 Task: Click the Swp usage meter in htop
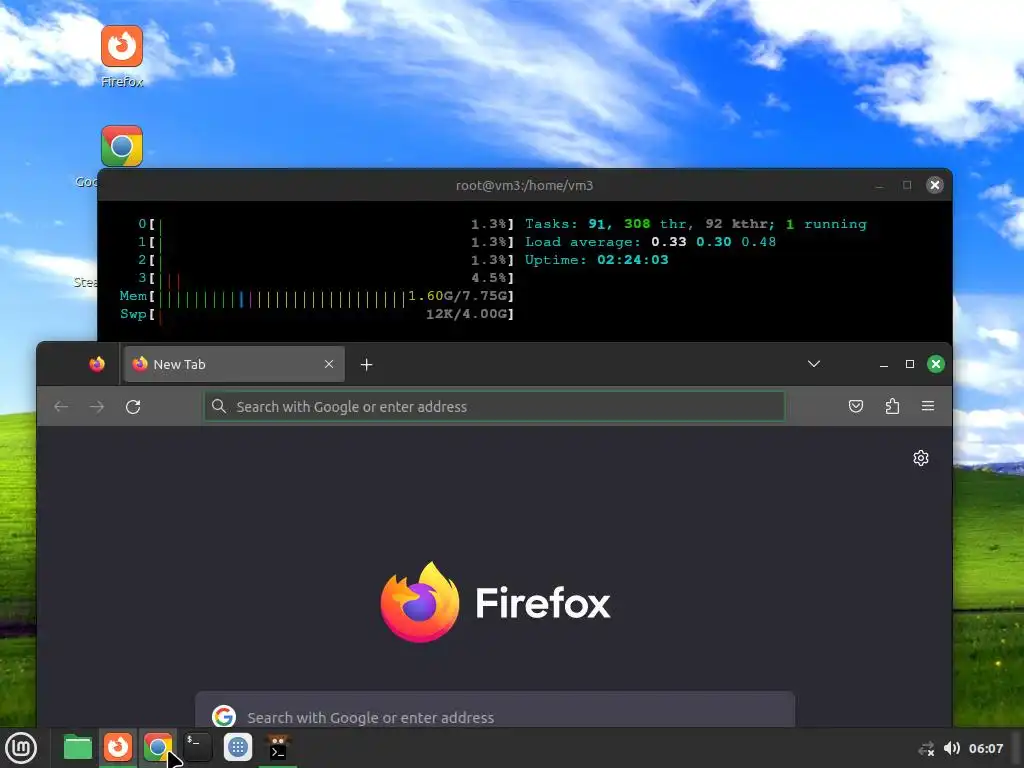(x=317, y=314)
